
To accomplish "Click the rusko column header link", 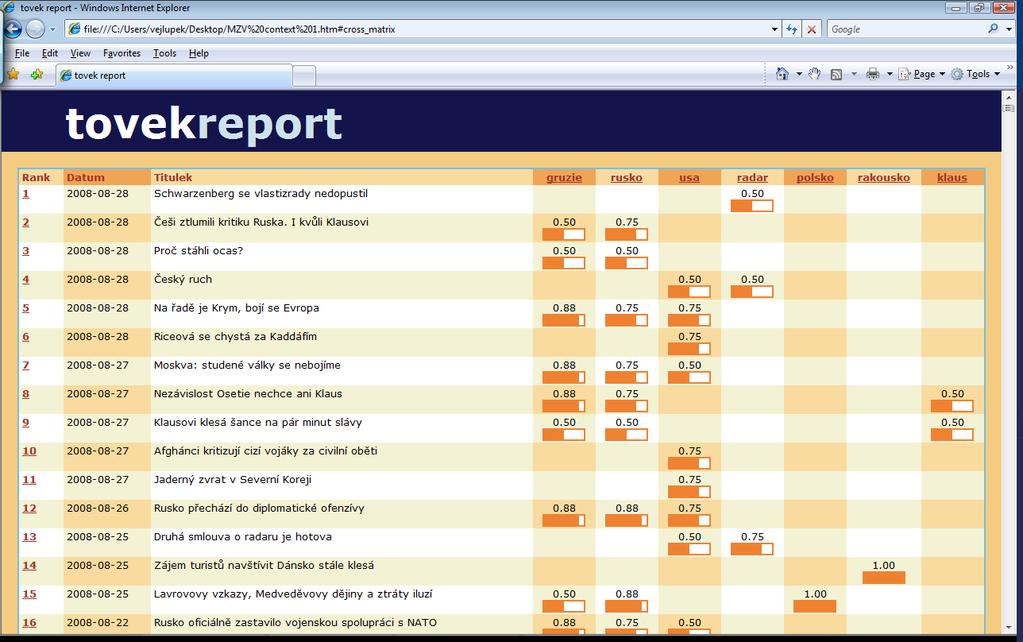I will click(x=626, y=177).
